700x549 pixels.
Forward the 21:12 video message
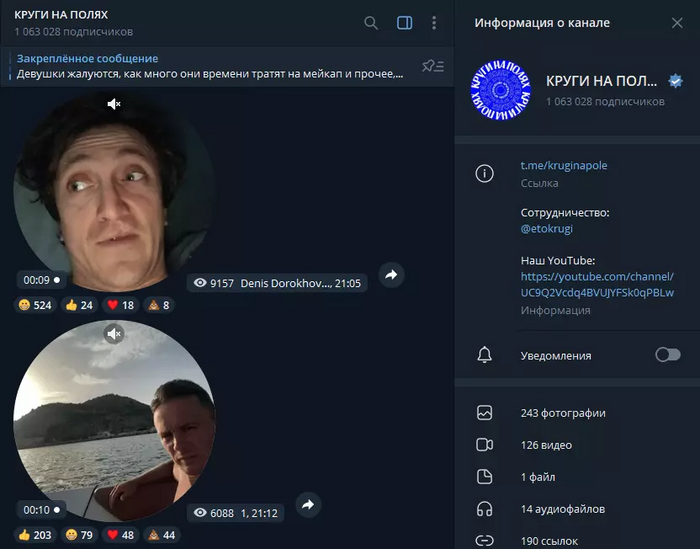(308, 505)
